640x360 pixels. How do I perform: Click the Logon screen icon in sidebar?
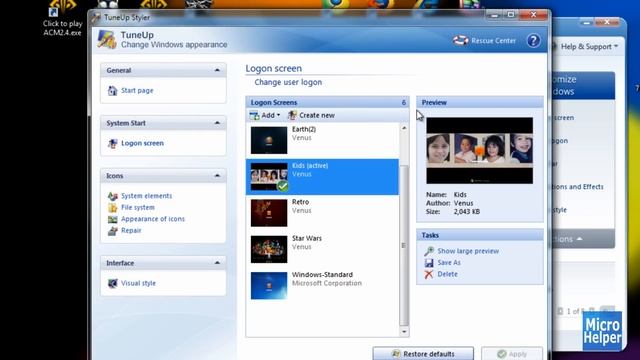[112, 143]
